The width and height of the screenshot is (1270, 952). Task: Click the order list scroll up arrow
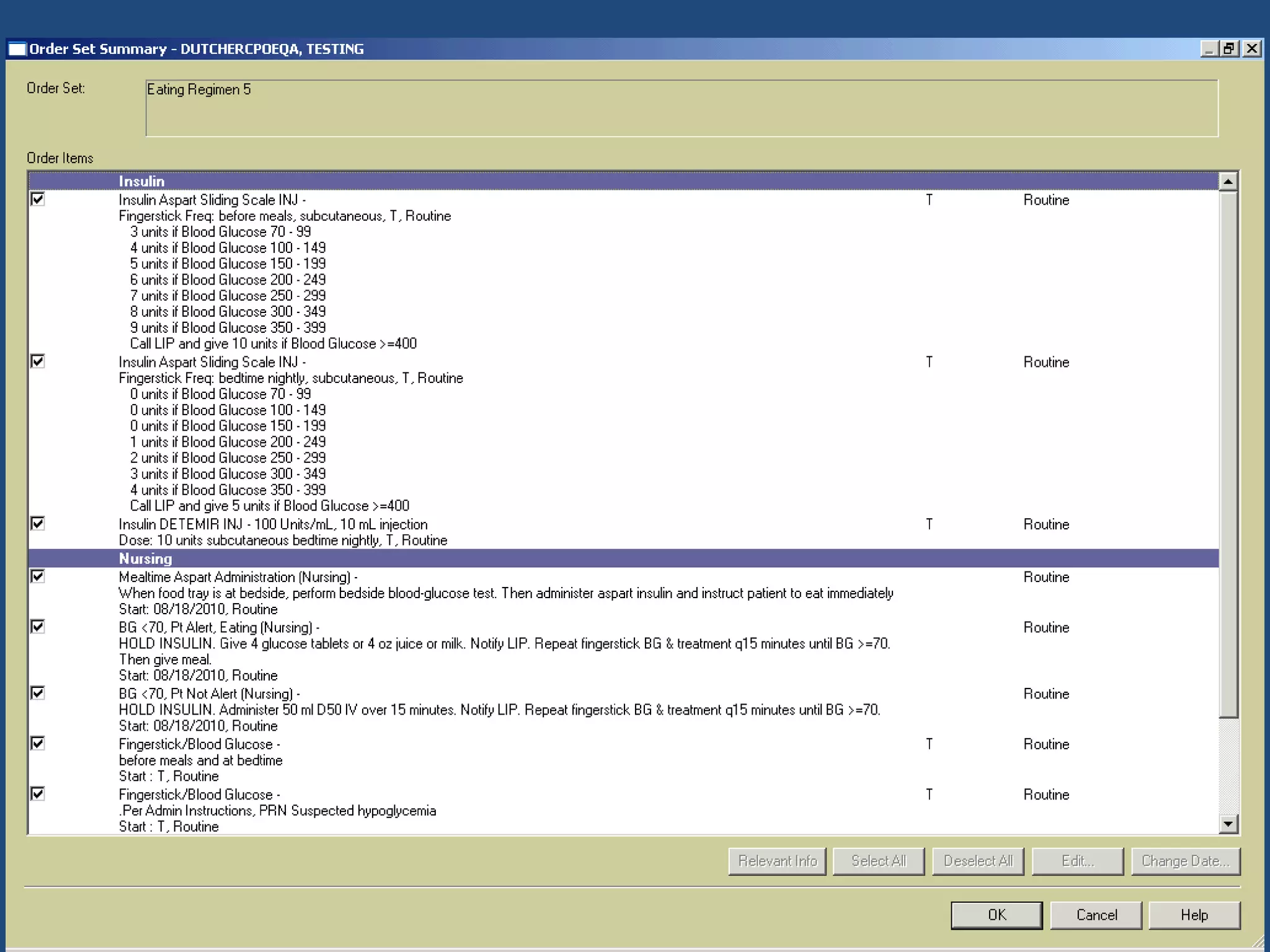tap(1228, 181)
